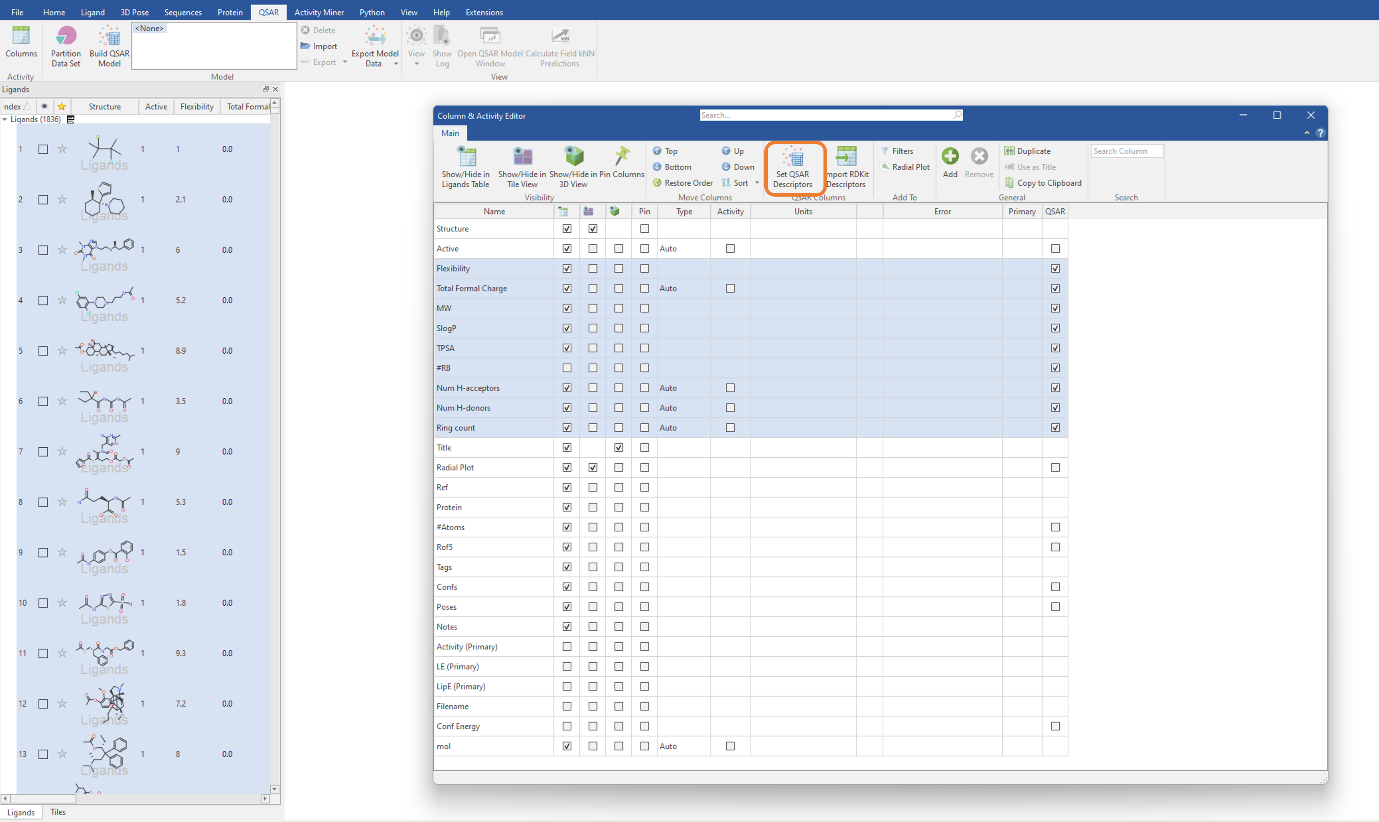Float the Ligands panel
This screenshot has width=1379, height=822.
(x=266, y=89)
